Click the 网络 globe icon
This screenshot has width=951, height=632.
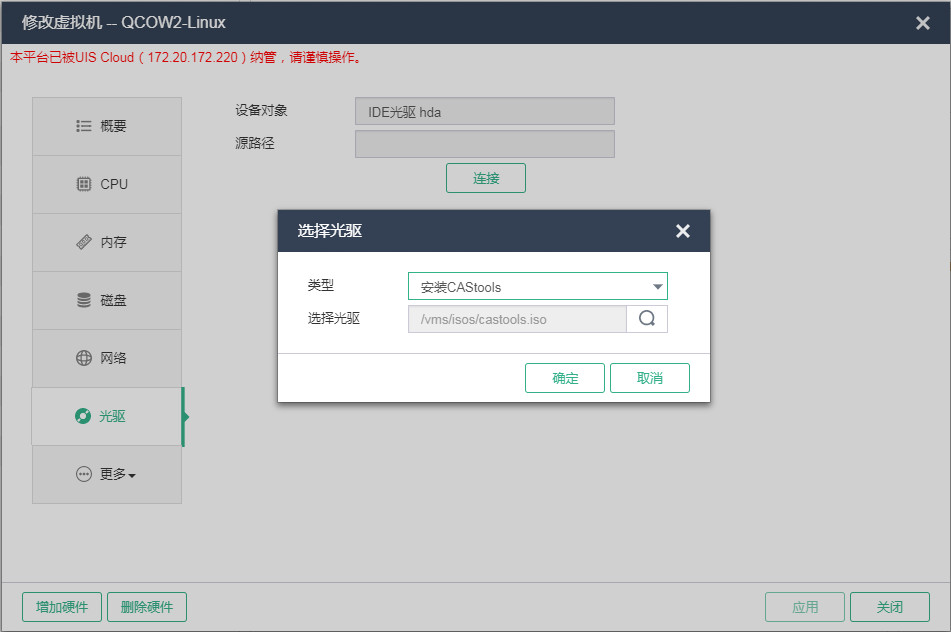click(84, 358)
